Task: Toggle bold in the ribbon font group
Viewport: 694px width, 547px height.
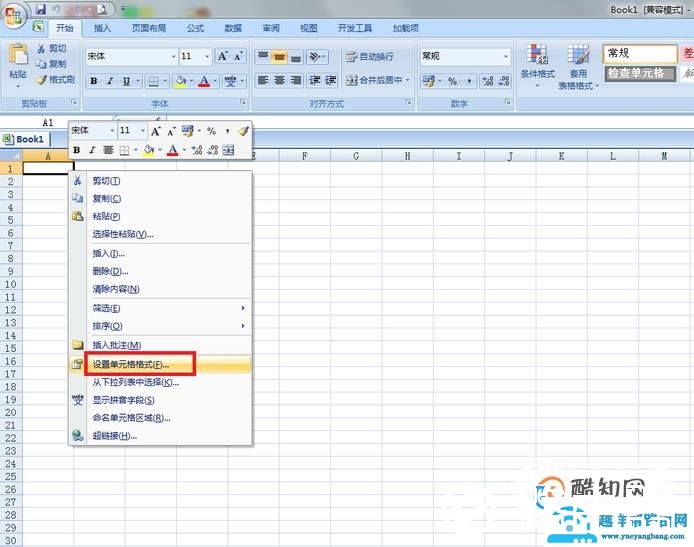Action: pyautogui.click(x=94, y=81)
